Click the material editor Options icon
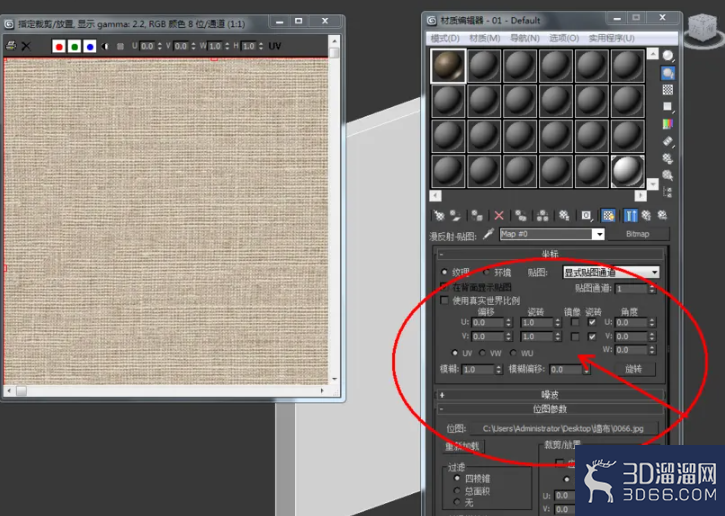Screen dimensions: 725x516 (x=668, y=158)
